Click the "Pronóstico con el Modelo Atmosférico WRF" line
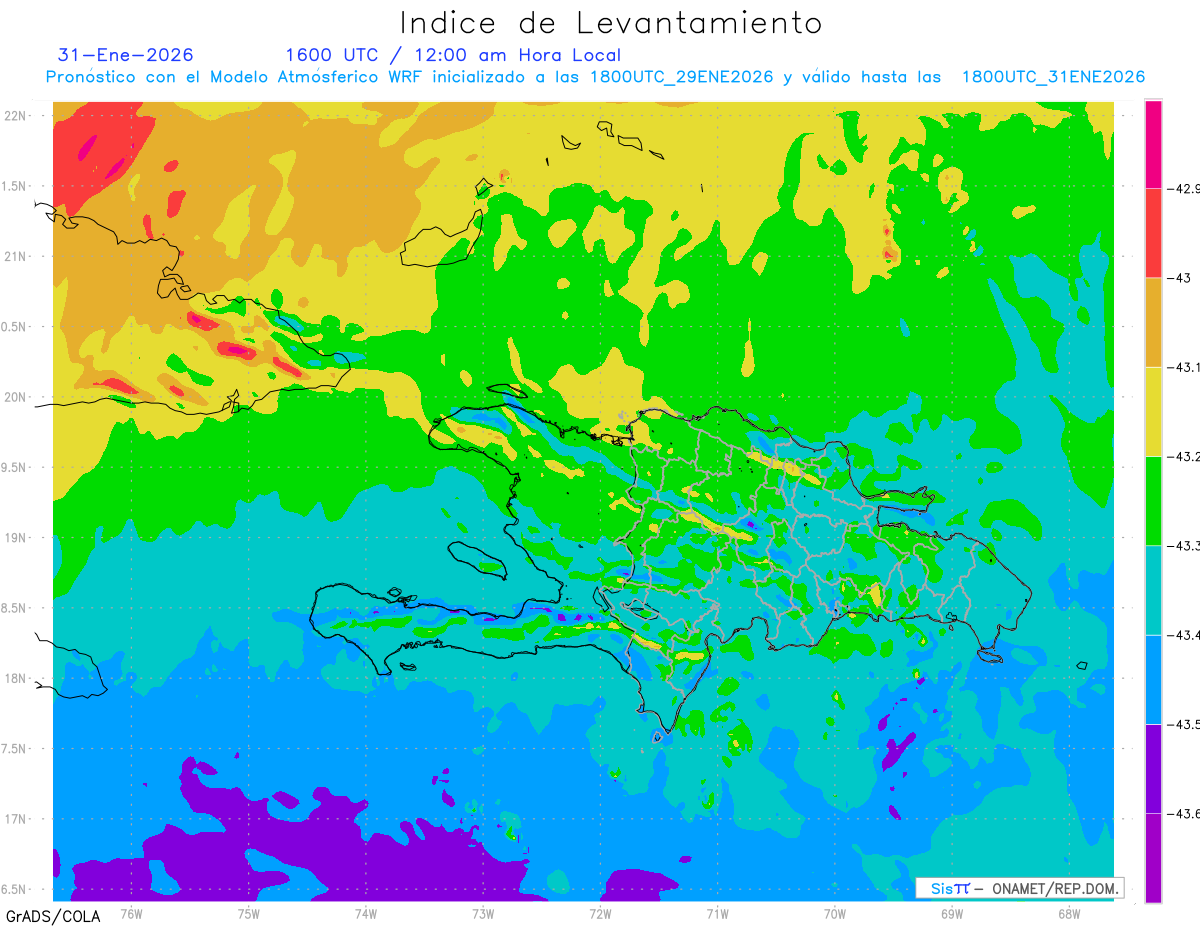 point(595,77)
